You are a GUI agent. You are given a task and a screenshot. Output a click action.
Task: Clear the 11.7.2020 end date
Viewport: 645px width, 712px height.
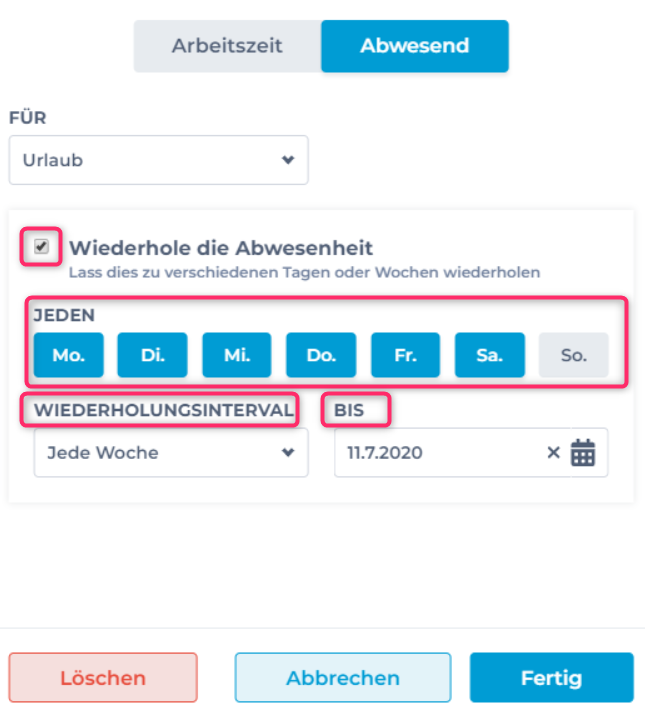pyautogui.click(x=553, y=453)
